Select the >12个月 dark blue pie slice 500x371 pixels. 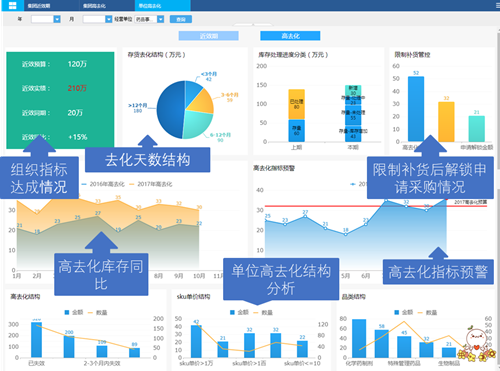coord(168,108)
